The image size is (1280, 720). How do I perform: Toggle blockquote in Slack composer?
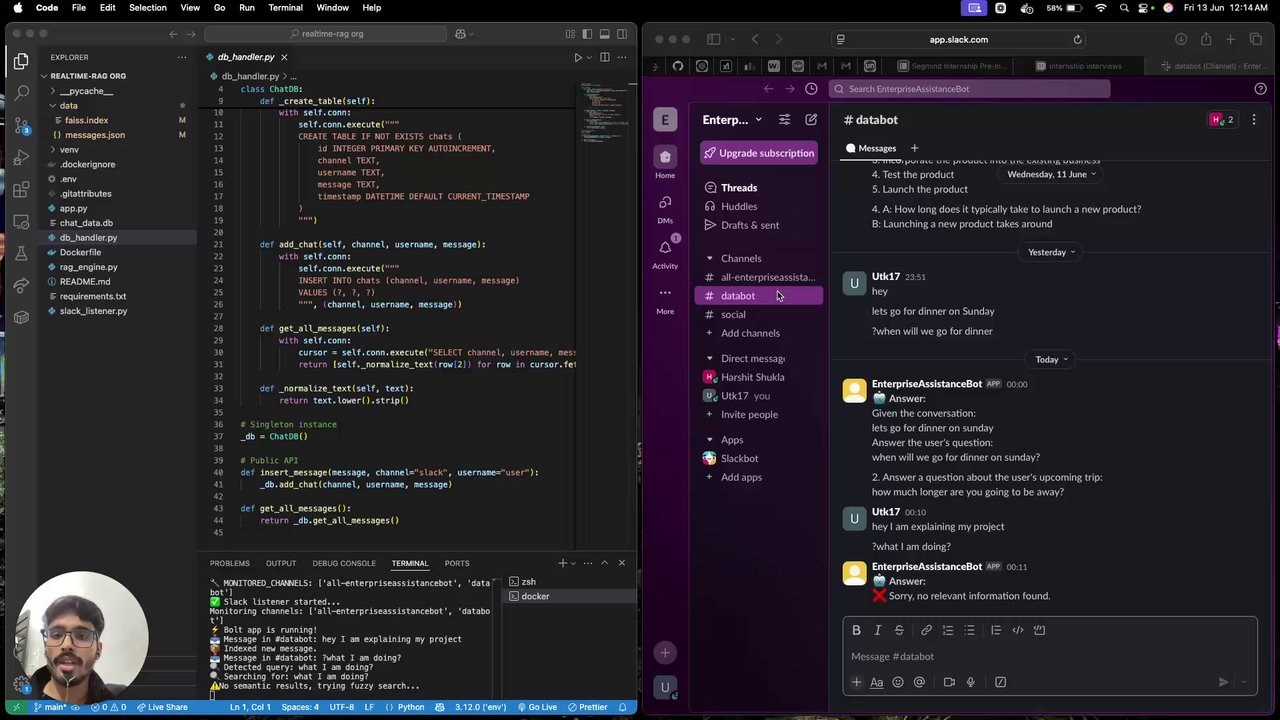996,630
